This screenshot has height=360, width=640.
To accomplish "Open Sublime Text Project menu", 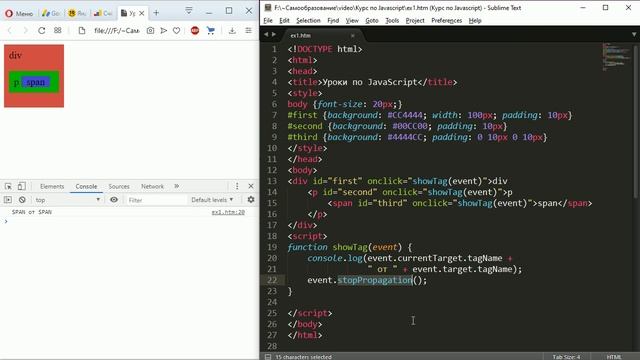I will click(x=415, y=20).
